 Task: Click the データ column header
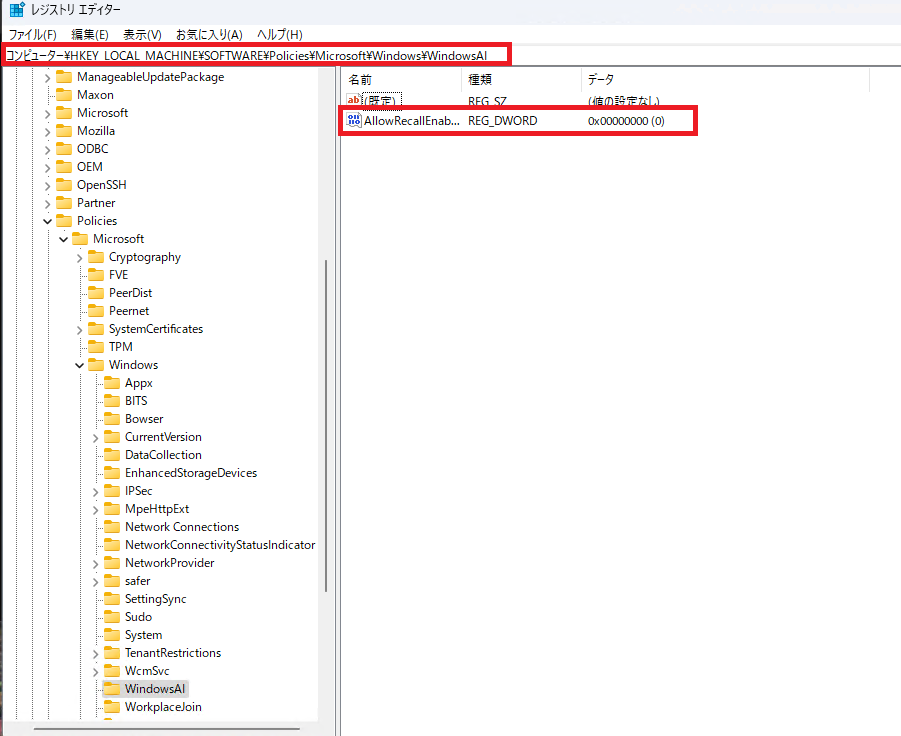coord(600,80)
